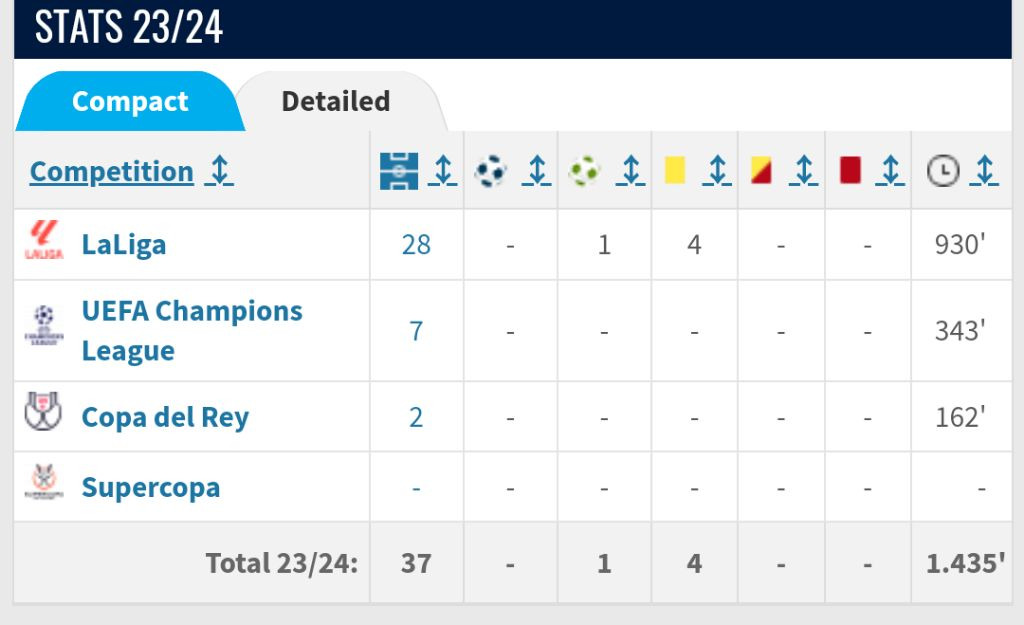
Task: Click the LaLiga logo icon
Action: click(44, 240)
